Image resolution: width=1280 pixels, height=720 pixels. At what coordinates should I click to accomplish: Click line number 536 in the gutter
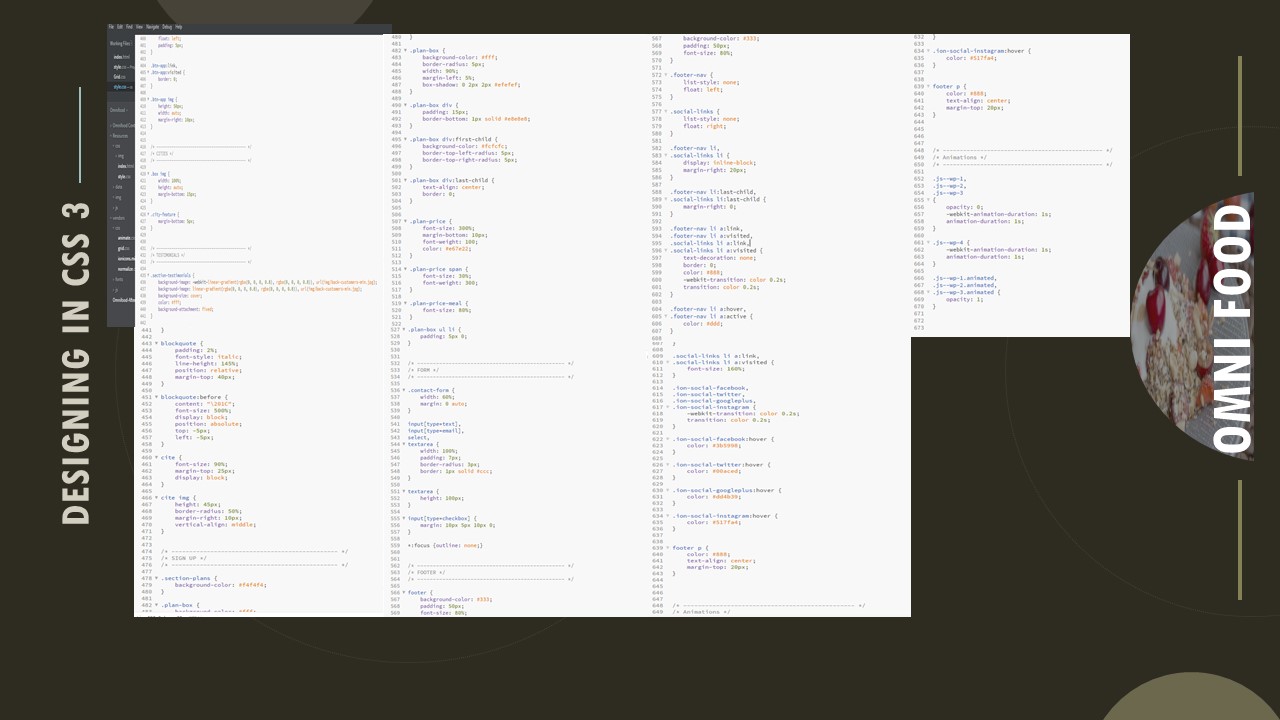point(396,390)
